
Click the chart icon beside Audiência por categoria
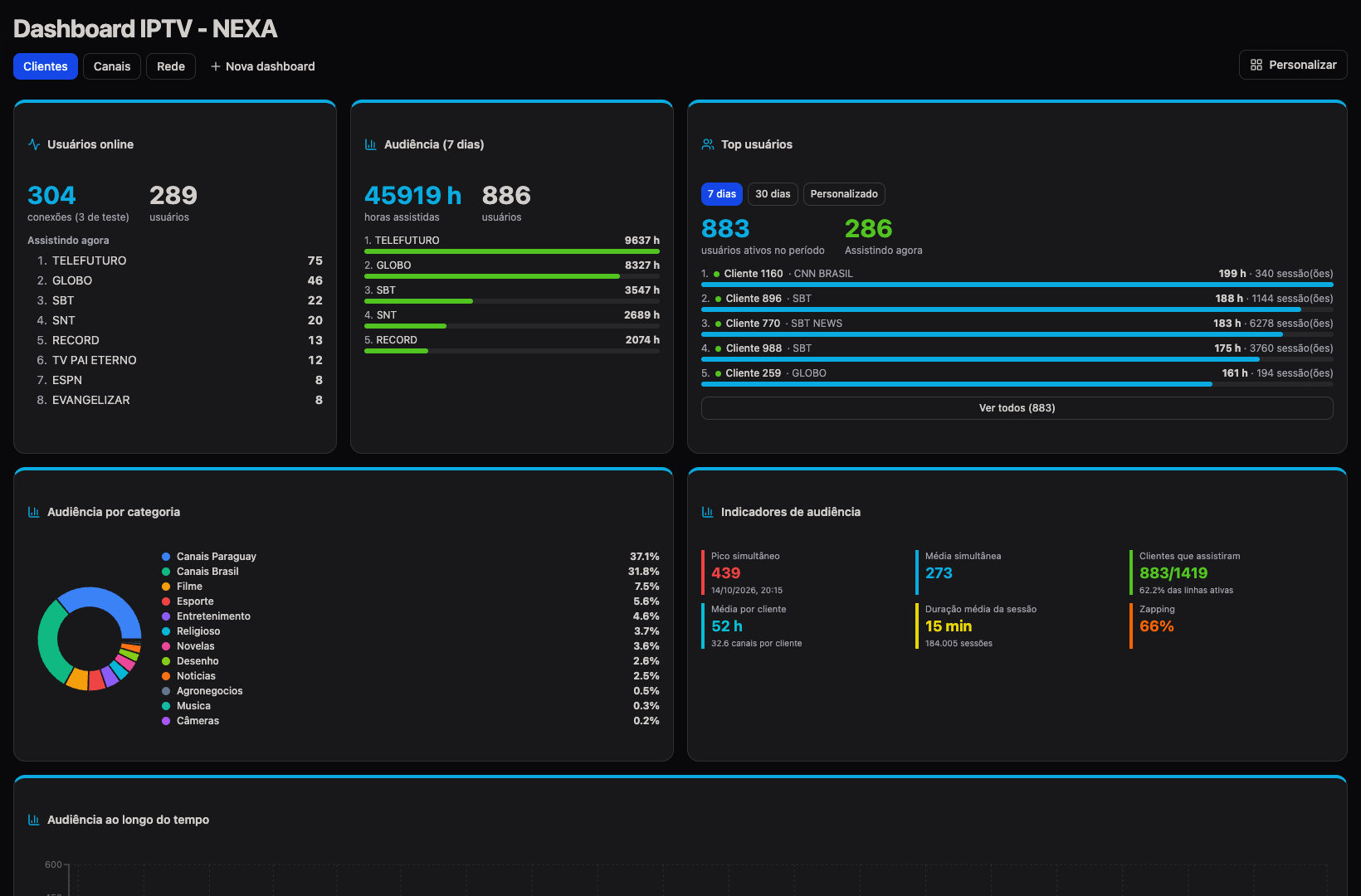[x=34, y=512]
